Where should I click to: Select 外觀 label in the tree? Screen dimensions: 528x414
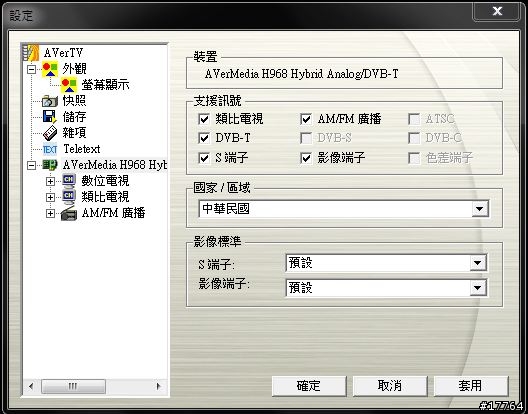(74, 69)
